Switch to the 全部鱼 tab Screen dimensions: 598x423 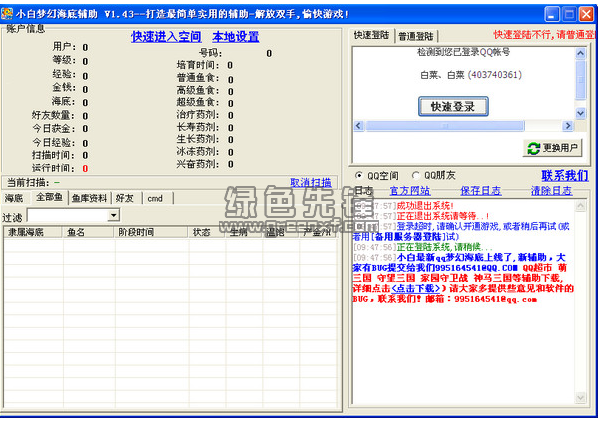pyautogui.click(x=49, y=197)
